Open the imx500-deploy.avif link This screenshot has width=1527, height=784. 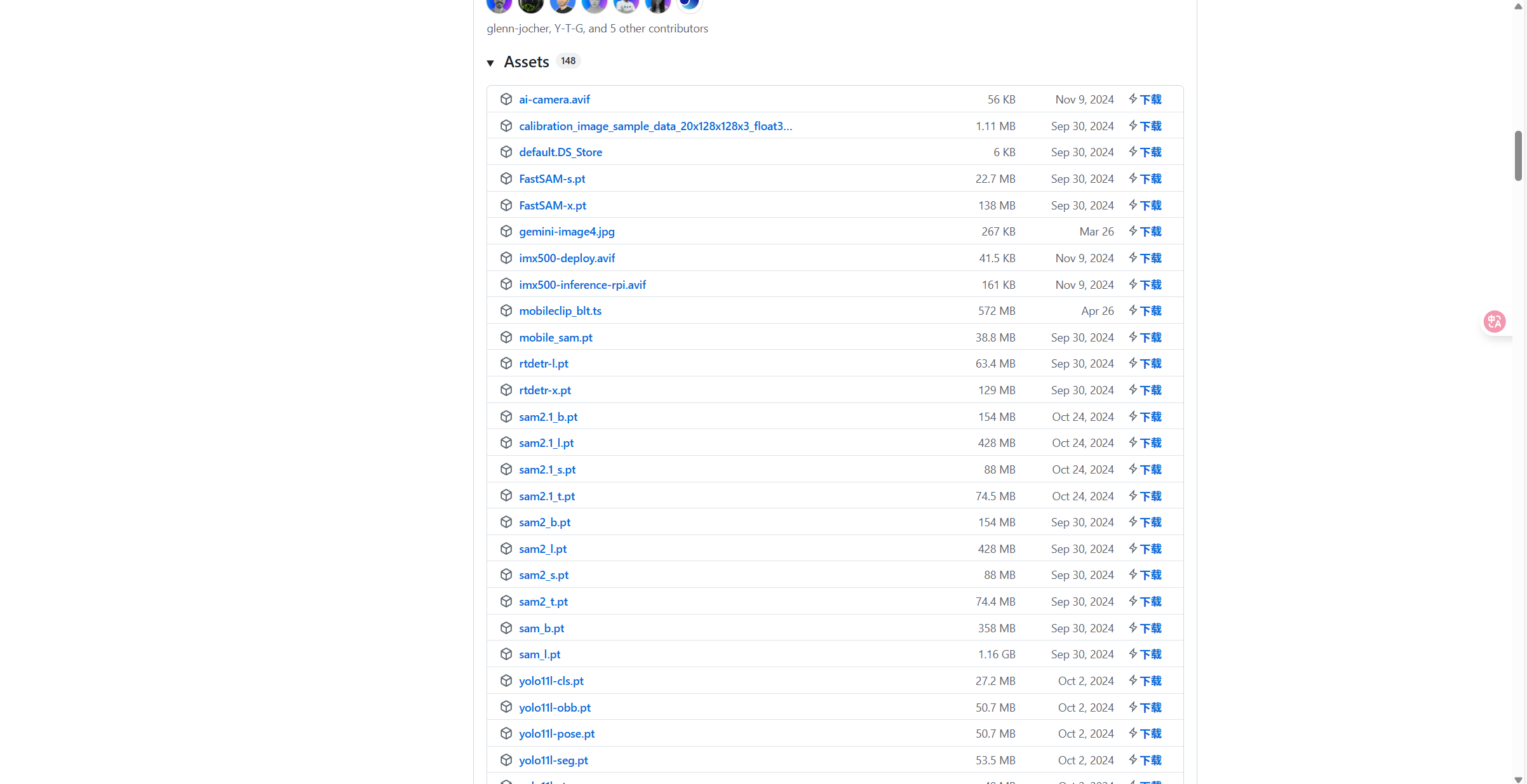click(567, 258)
